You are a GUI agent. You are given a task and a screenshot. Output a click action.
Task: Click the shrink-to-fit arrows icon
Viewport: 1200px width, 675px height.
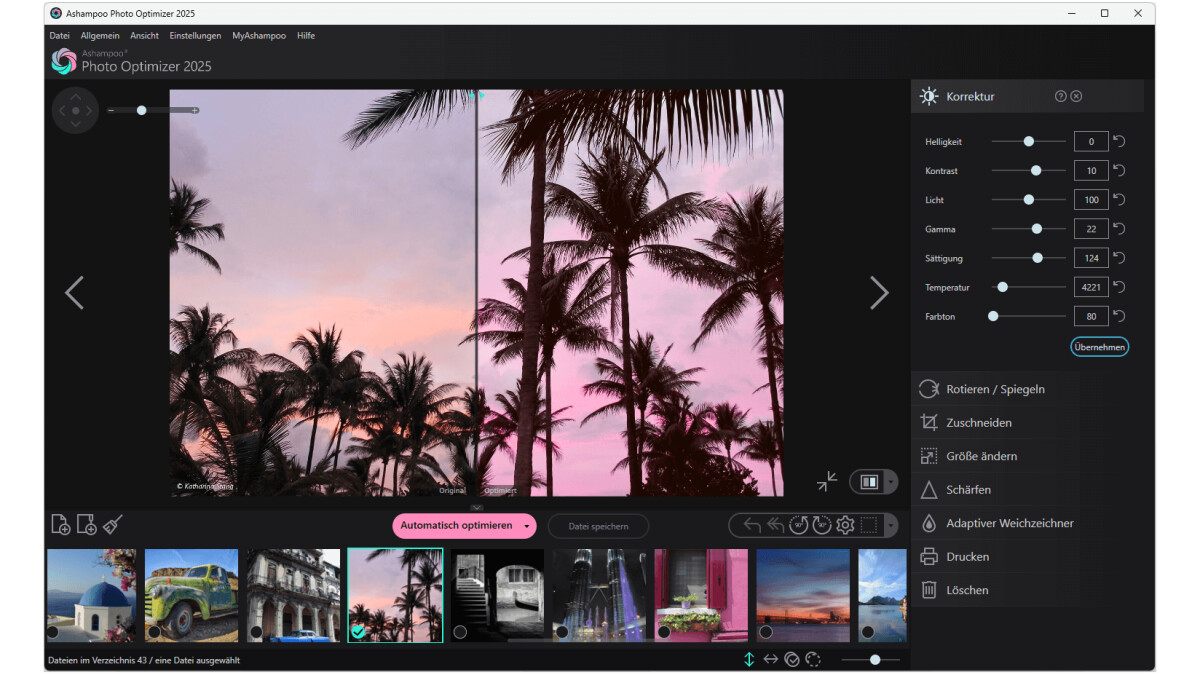(827, 482)
